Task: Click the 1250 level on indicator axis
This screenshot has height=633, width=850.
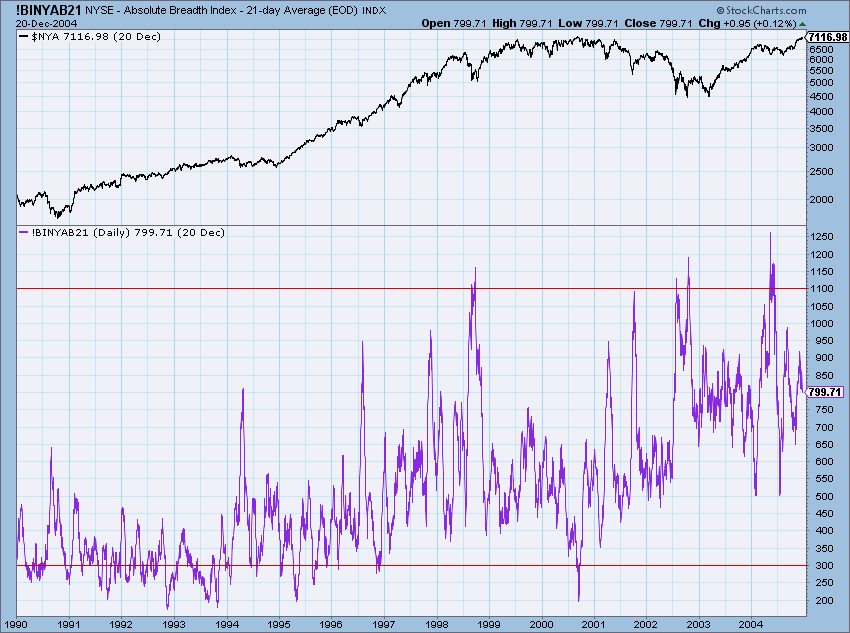Action: tap(822, 237)
